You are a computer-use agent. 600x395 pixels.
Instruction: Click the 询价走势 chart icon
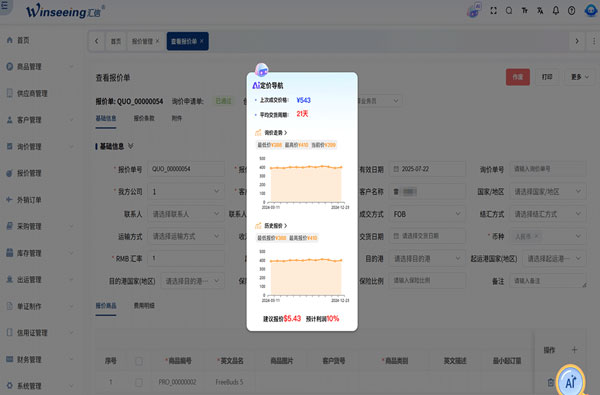coord(258,132)
